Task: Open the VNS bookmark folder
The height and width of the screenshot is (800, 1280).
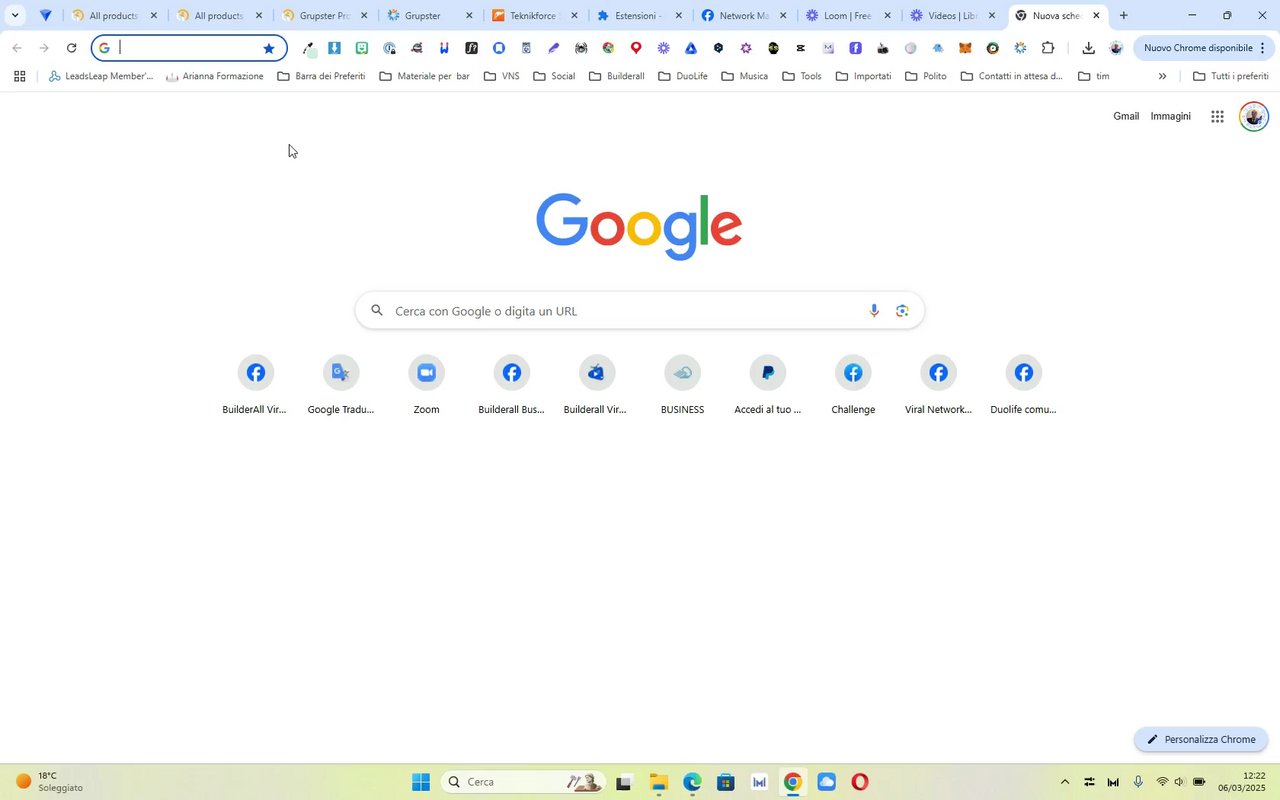Action: (x=501, y=76)
